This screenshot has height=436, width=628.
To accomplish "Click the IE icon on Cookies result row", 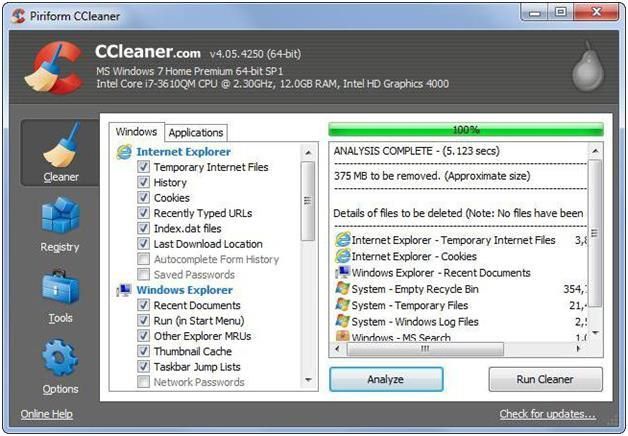I will pos(343,256).
